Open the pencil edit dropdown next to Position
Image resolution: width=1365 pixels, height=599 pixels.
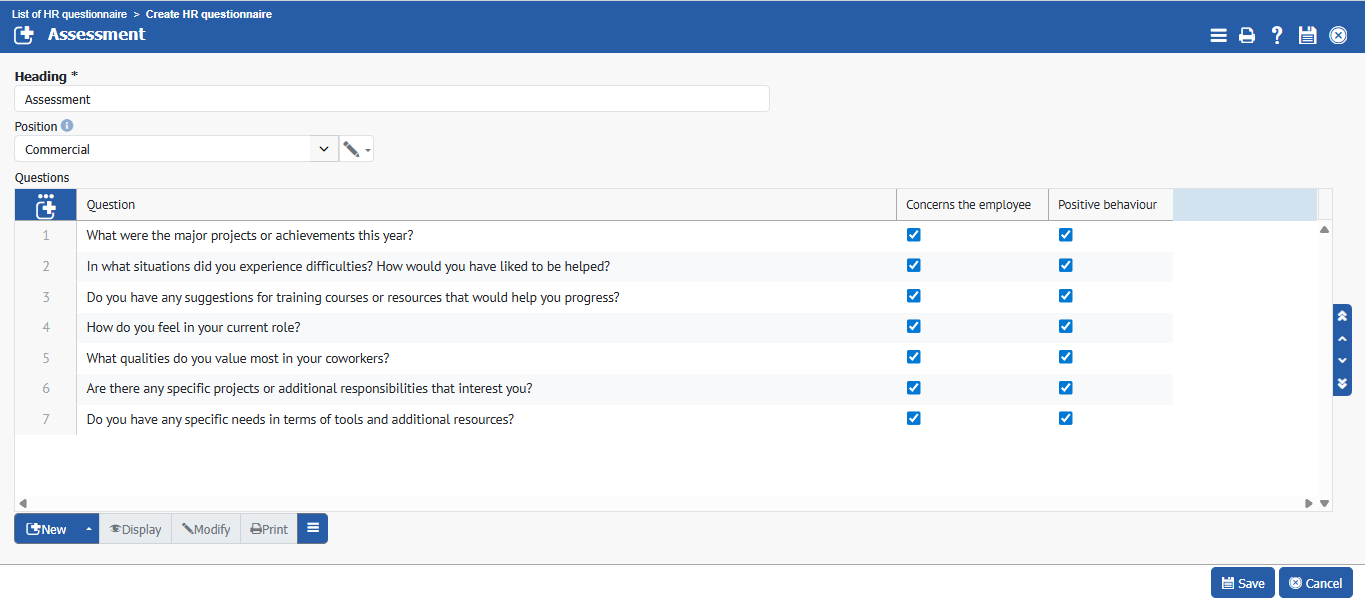click(356, 149)
